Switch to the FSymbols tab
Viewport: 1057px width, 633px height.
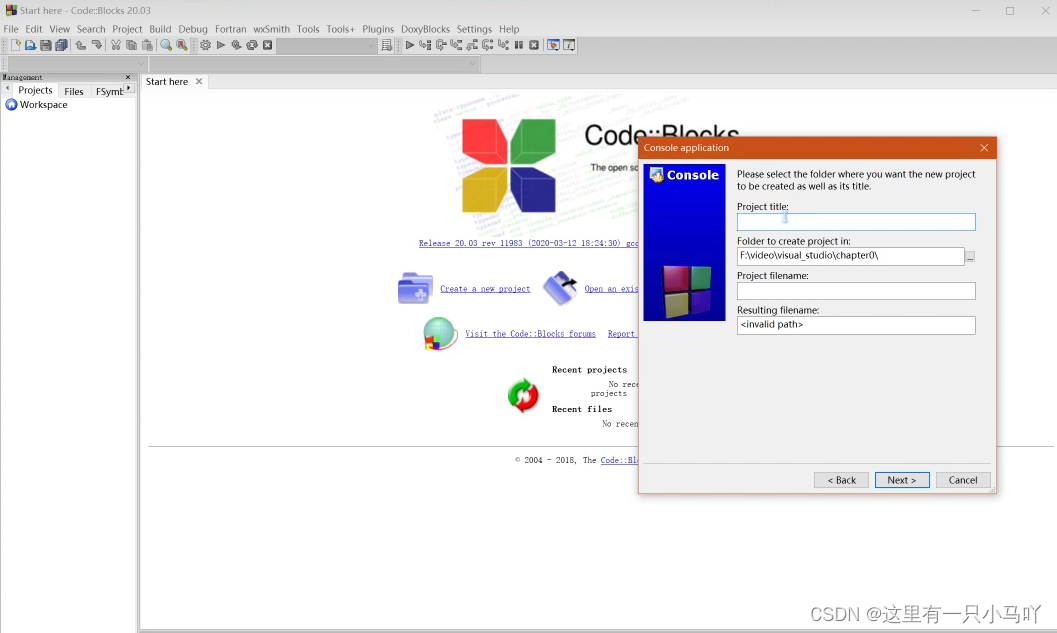[109, 91]
